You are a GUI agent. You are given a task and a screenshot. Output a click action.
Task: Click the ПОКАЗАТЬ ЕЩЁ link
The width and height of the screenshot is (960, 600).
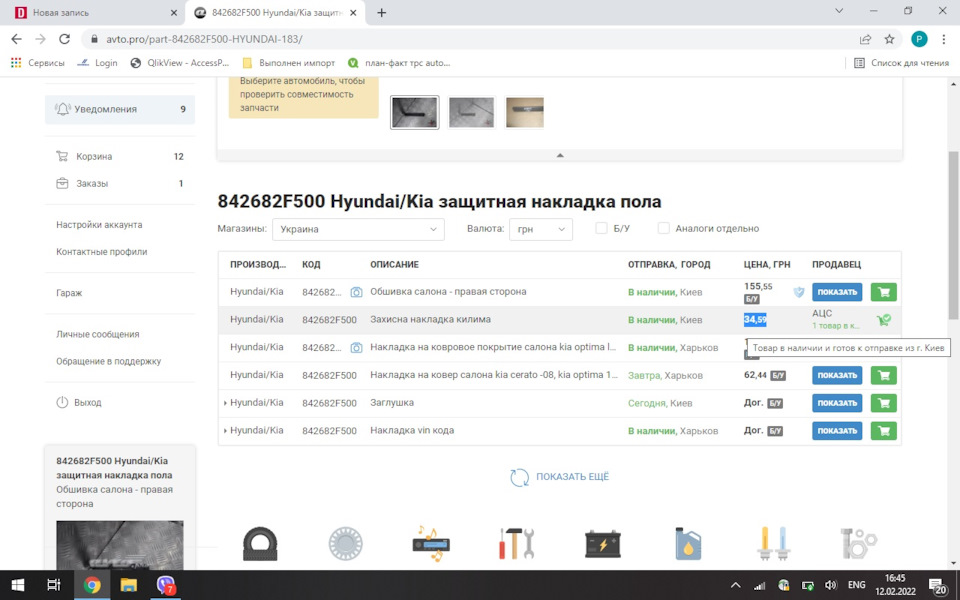point(572,477)
